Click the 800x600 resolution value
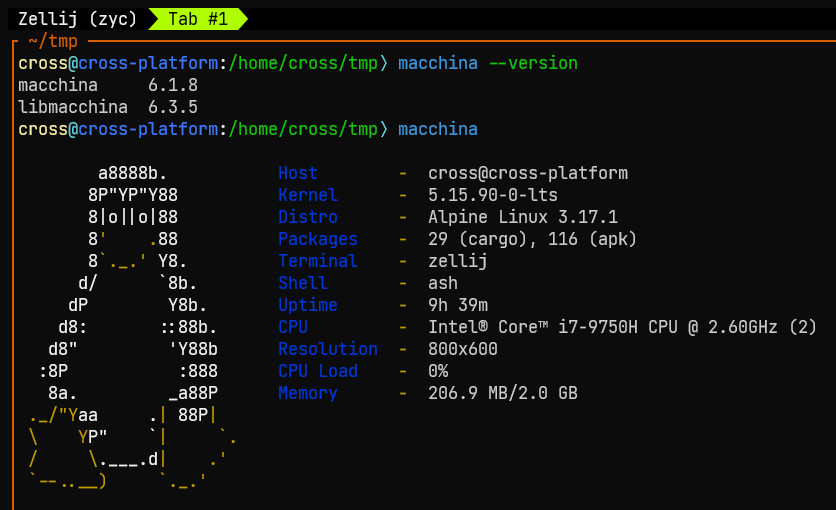The image size is (836, 510). coord(463,349)
